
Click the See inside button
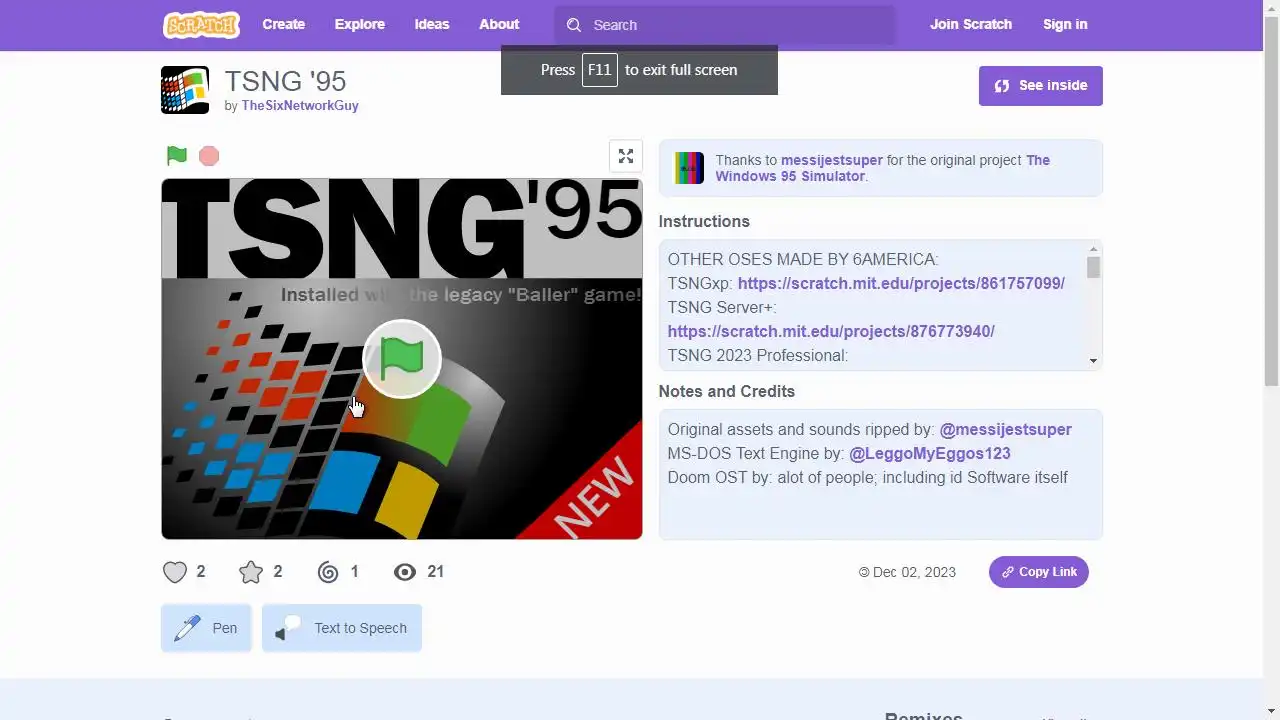(1041, 86)
